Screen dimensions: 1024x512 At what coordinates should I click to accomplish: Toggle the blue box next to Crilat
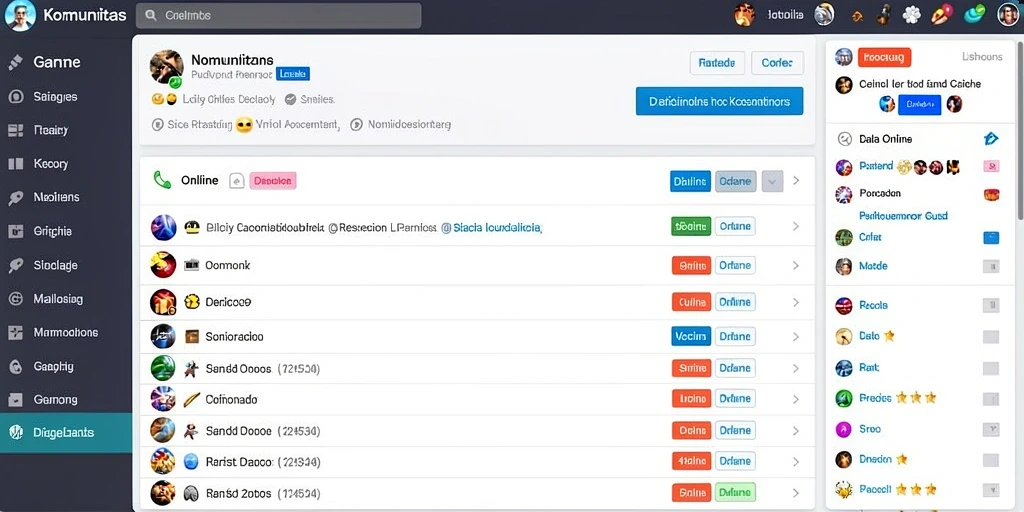tap(991, 238)
